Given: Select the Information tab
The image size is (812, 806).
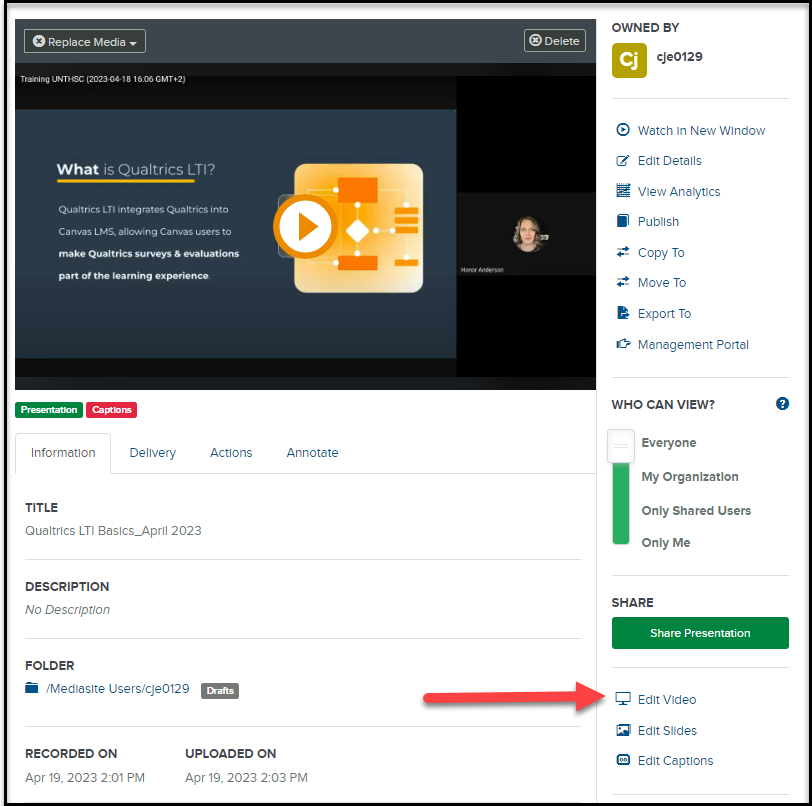Looking at the screenshot, I should (x=63, y=453).
